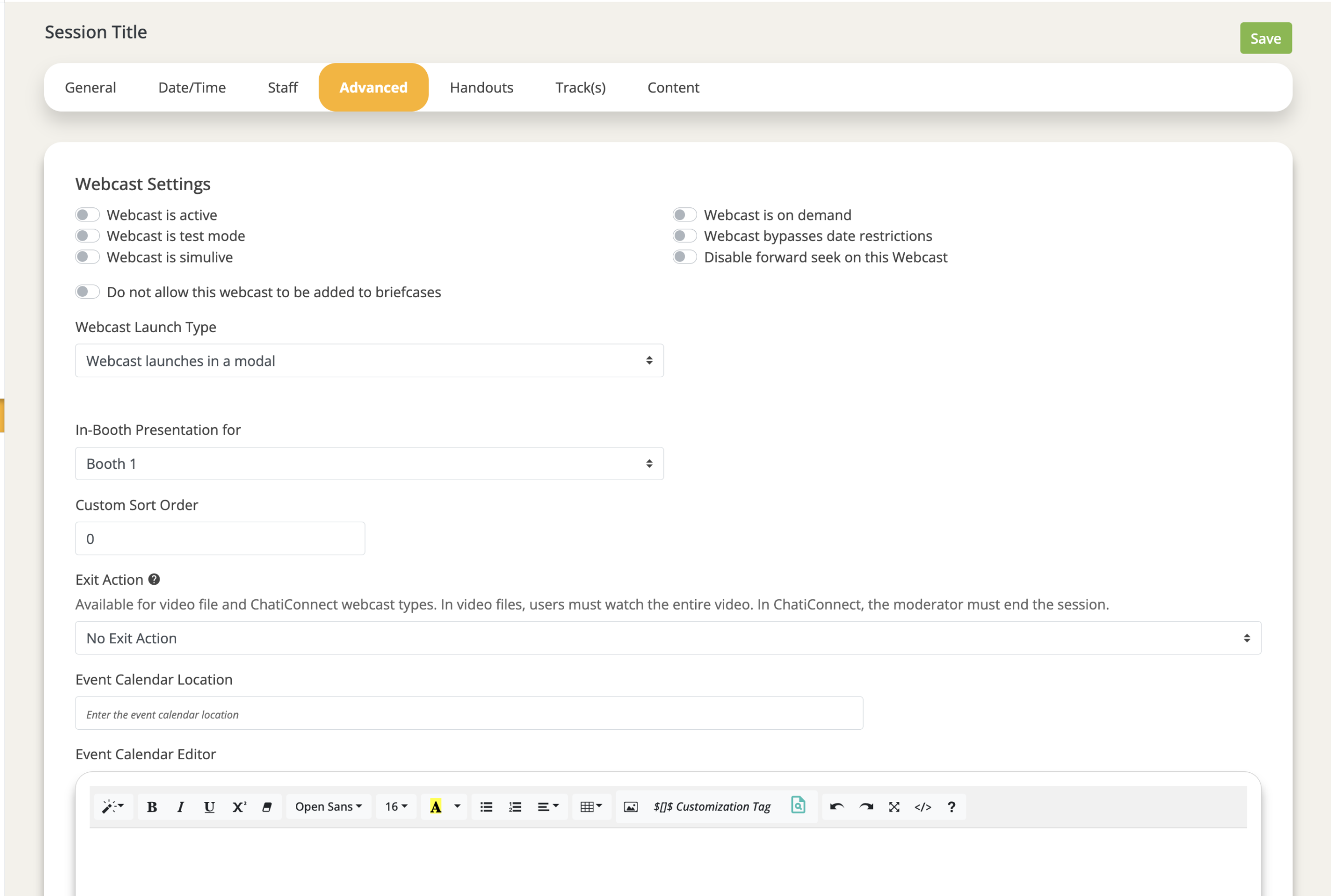Switch to the Date/Time tab
1331x896 pixels.
[192, 87]
